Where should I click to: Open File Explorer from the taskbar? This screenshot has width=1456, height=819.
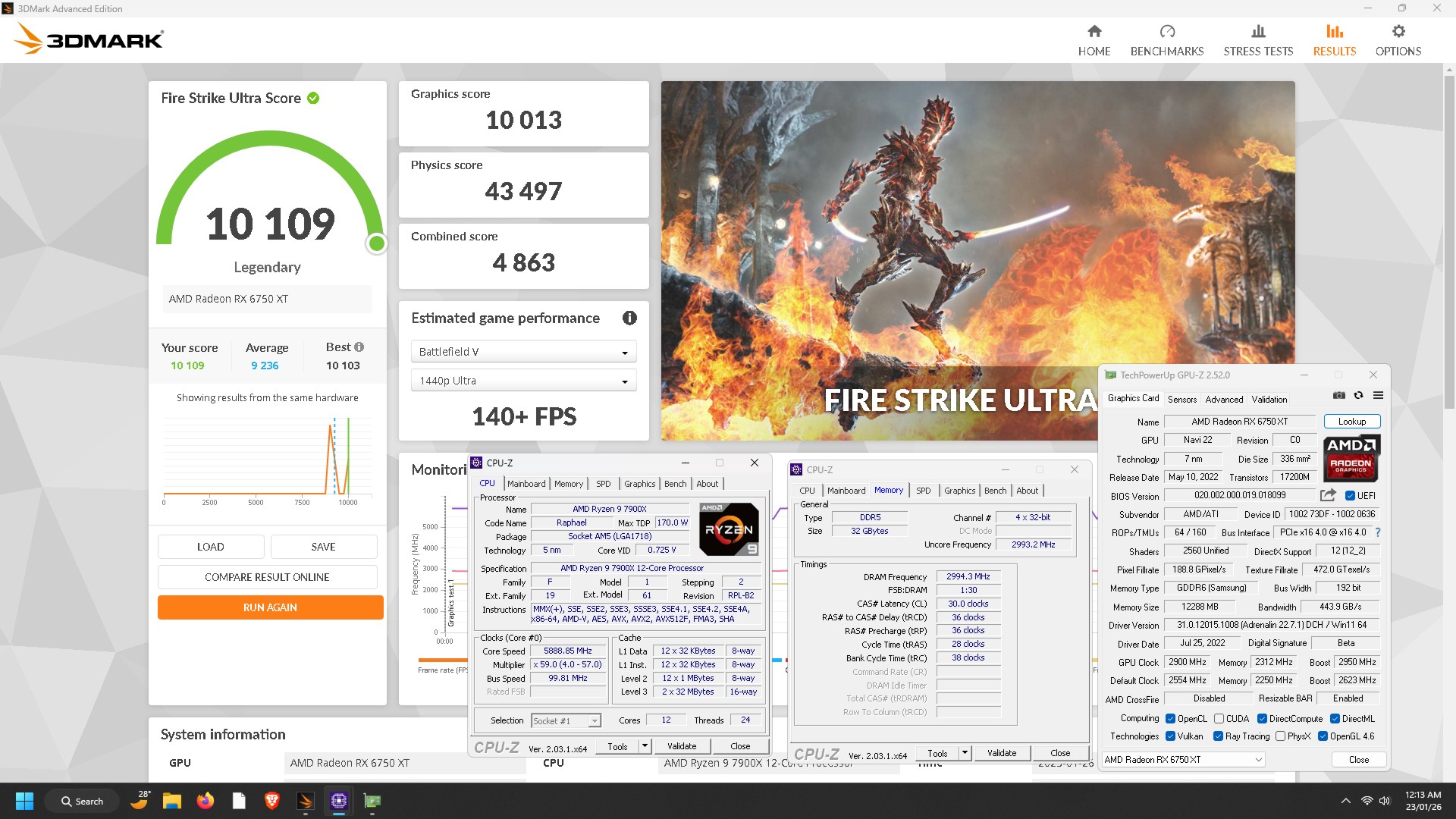click(171, 801)
